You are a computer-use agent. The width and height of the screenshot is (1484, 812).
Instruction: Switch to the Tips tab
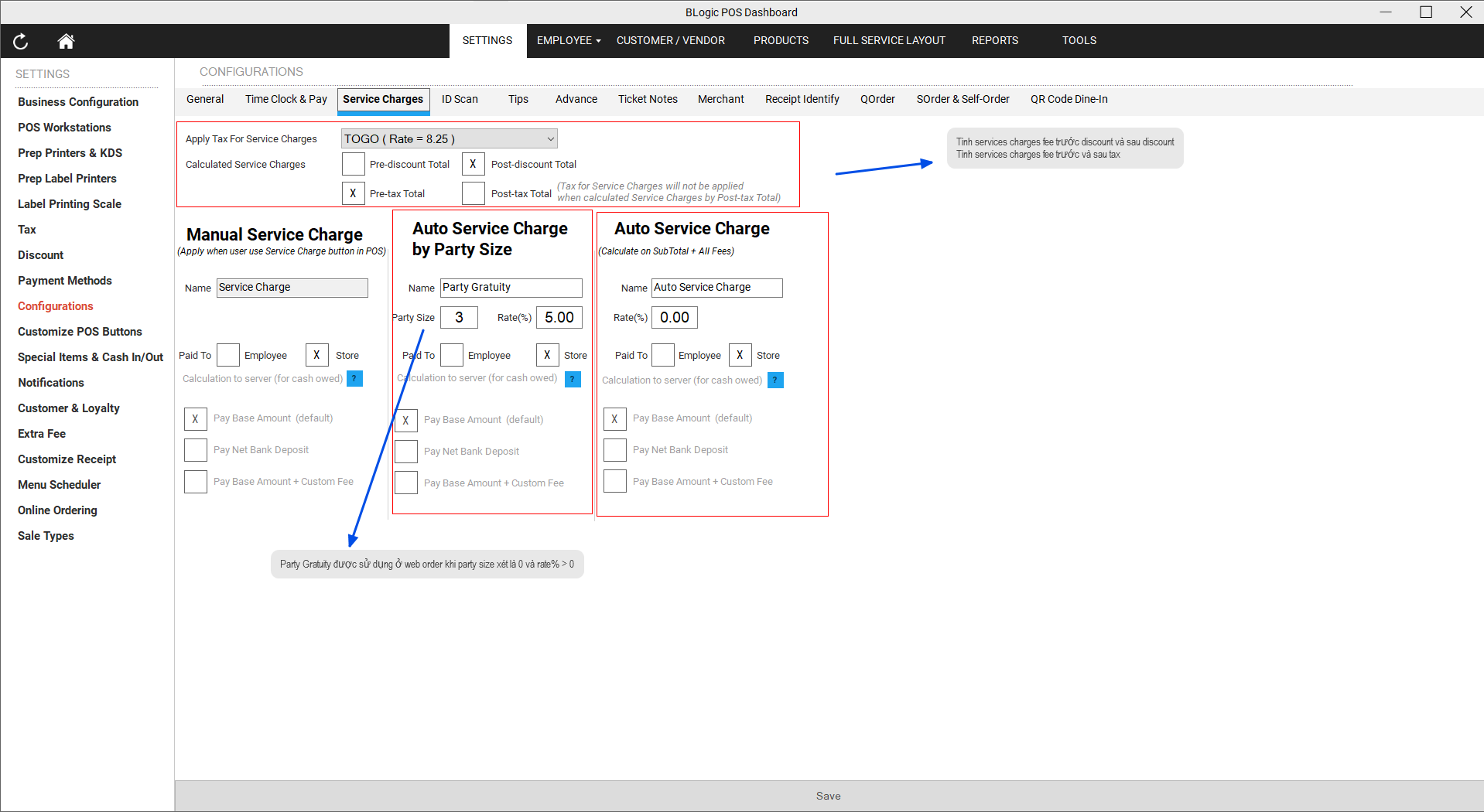(x=518, y=99)
